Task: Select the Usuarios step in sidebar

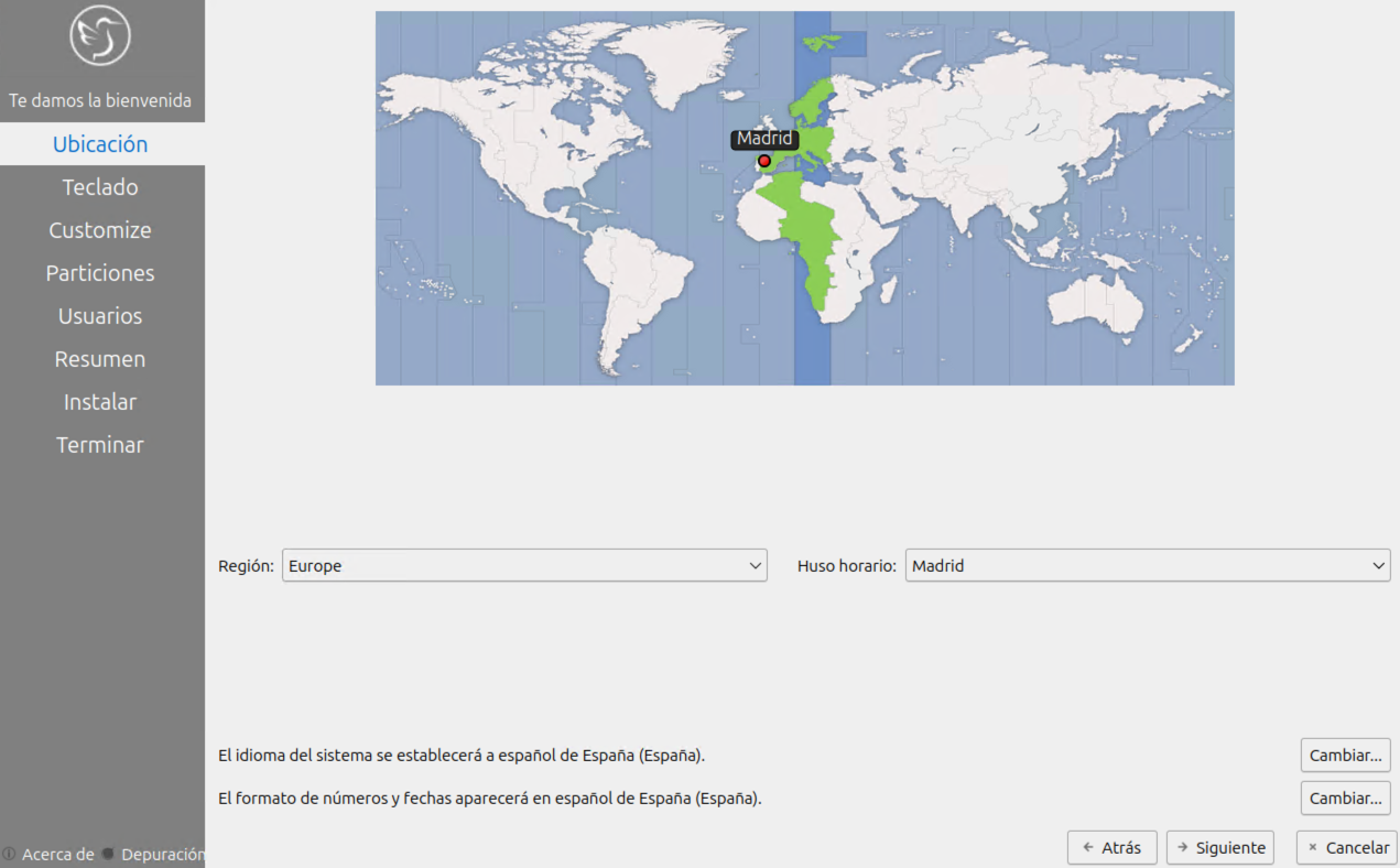Action: click(x=102, y=316)
